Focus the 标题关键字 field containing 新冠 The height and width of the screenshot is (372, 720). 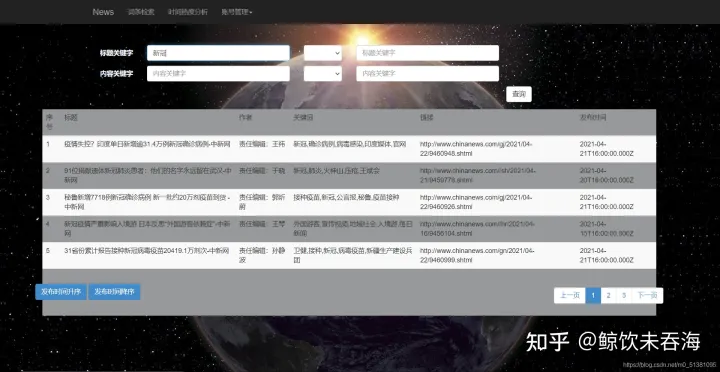pyautogui.click(x=218, y=53)
